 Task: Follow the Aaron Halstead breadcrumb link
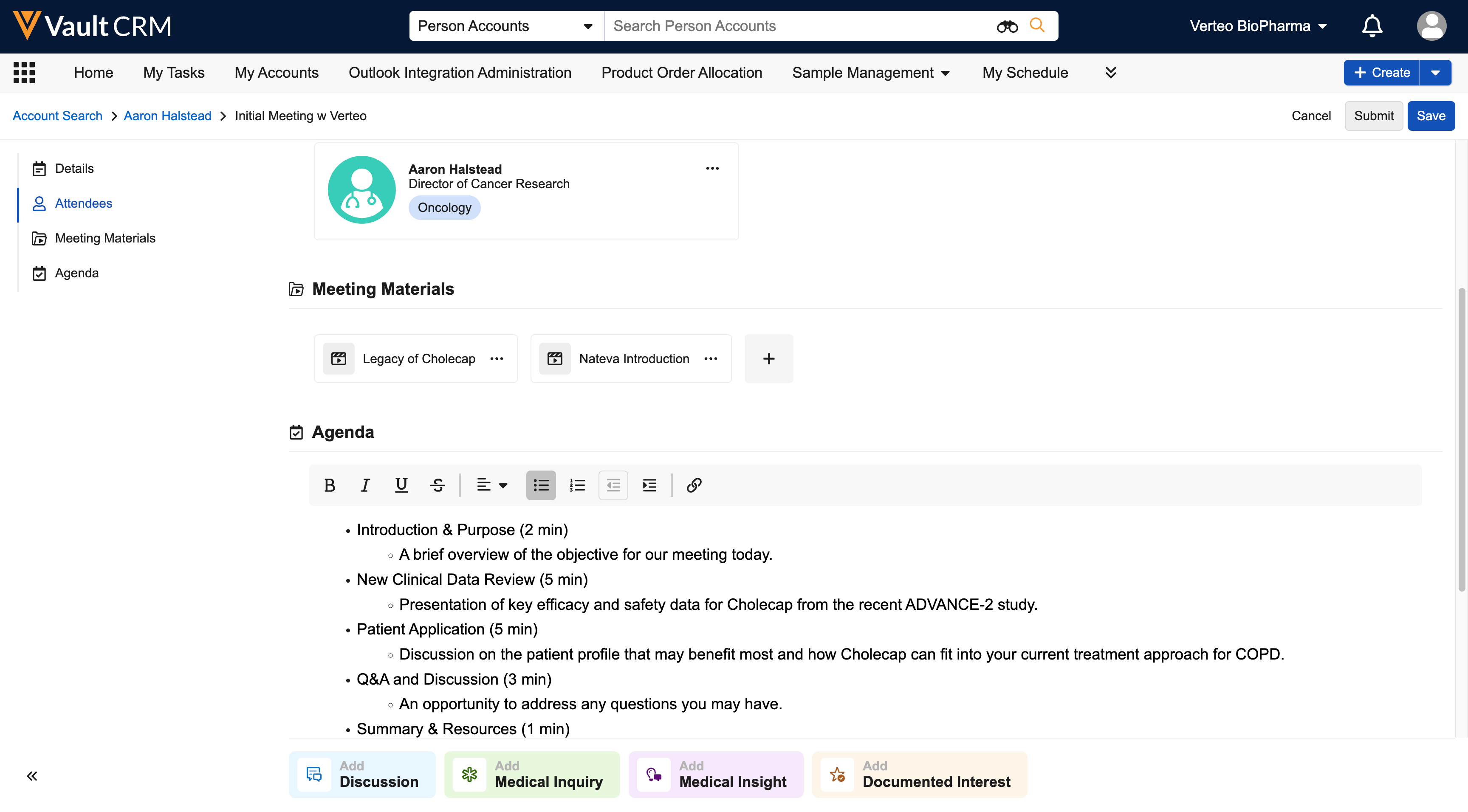167,116
